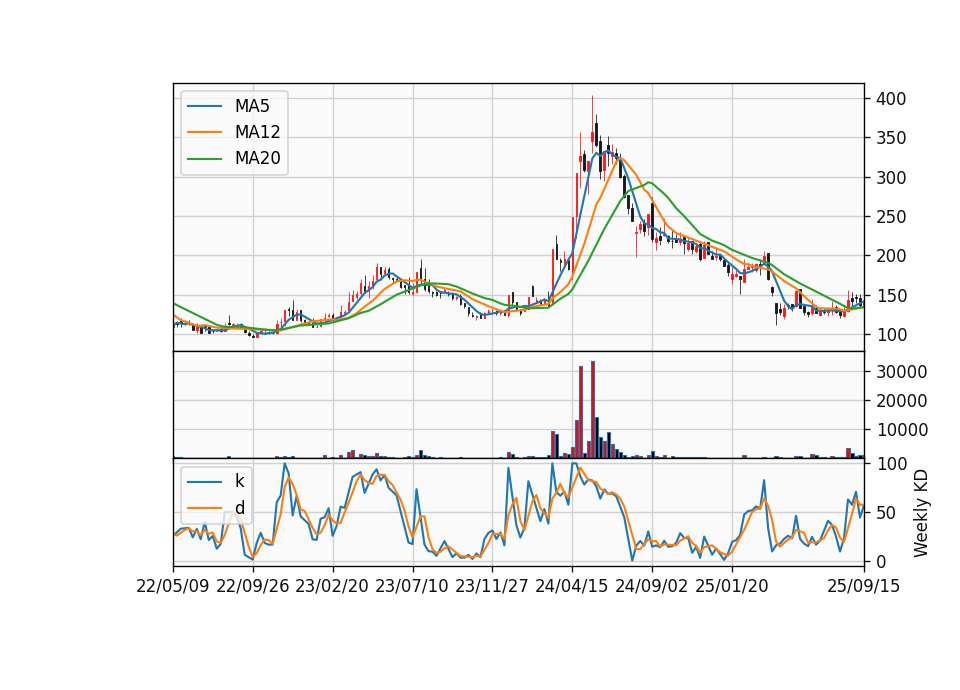Click the 25/09/15 date label

tap(864, 586)
